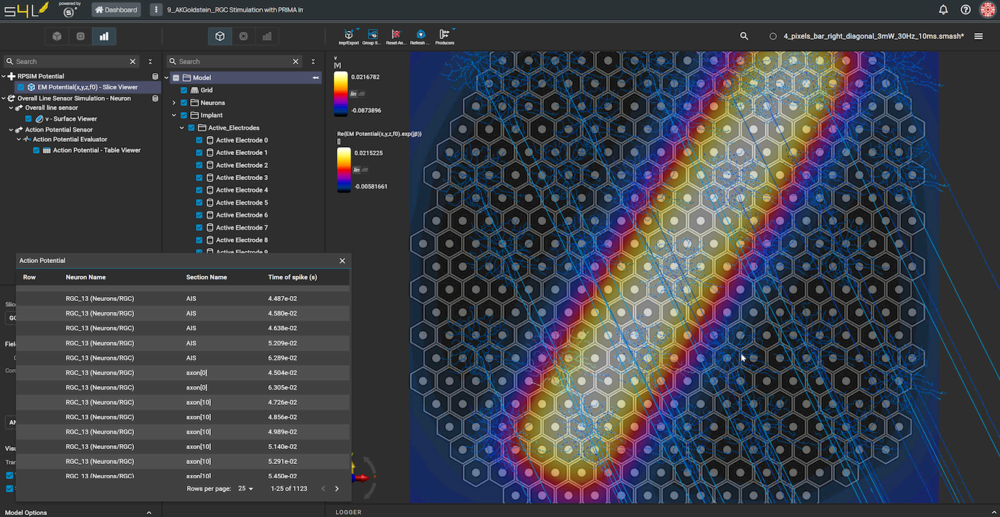This screenshot has width=1000, height=517.
Task: Click the Refresh toolbar icon
Action: [420, 37]
